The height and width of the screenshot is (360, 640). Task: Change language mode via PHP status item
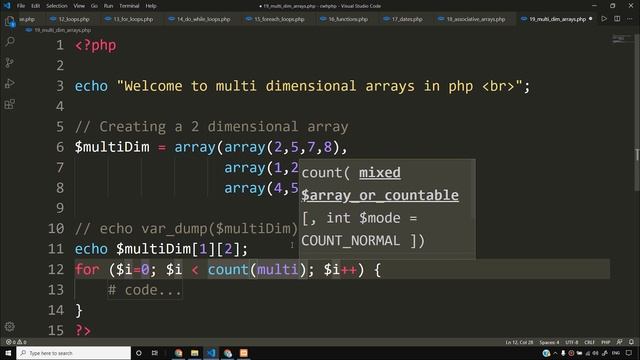point(606,342)
